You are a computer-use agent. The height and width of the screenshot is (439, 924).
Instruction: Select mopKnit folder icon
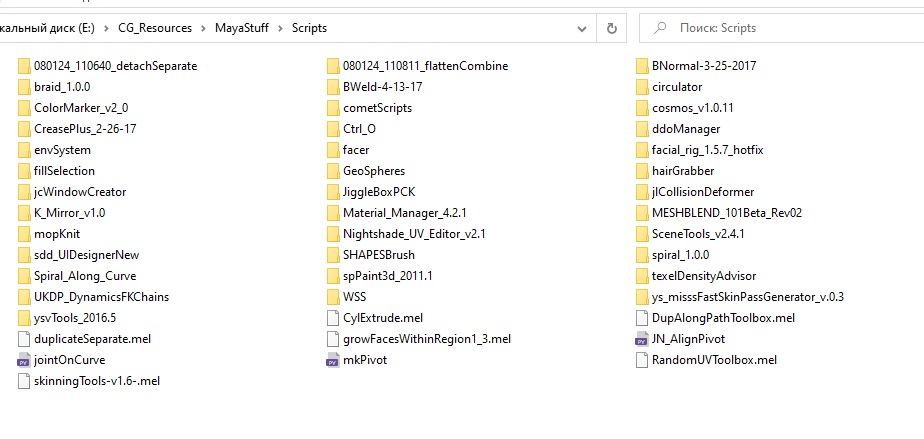click(24, 234)
